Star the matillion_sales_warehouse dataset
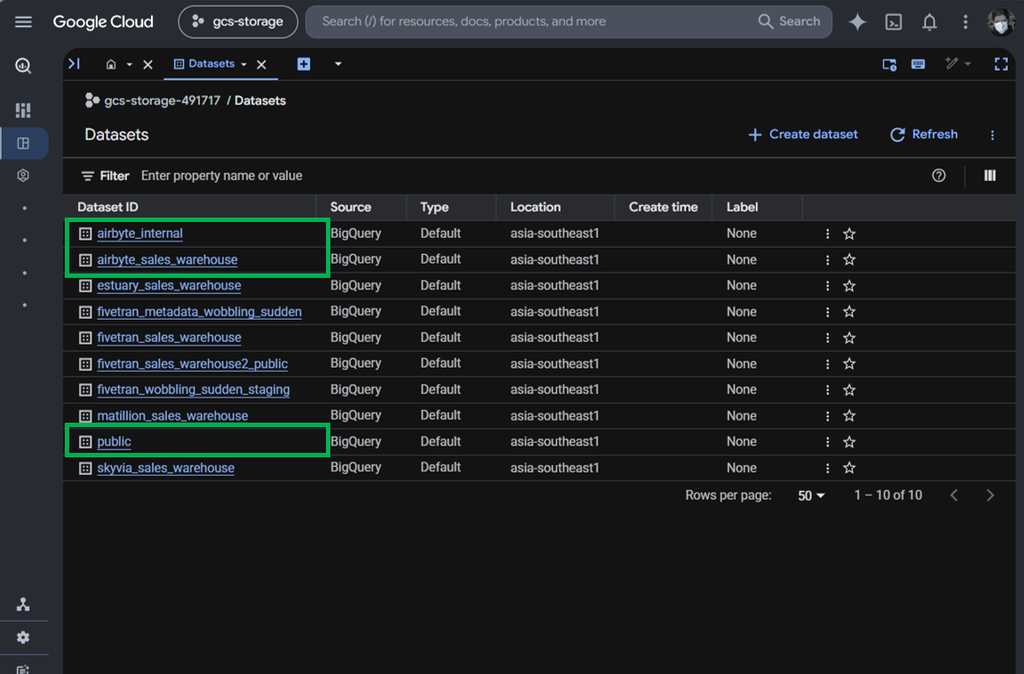Viewport: 1024px width, 674px height. [x=849, y=416]
